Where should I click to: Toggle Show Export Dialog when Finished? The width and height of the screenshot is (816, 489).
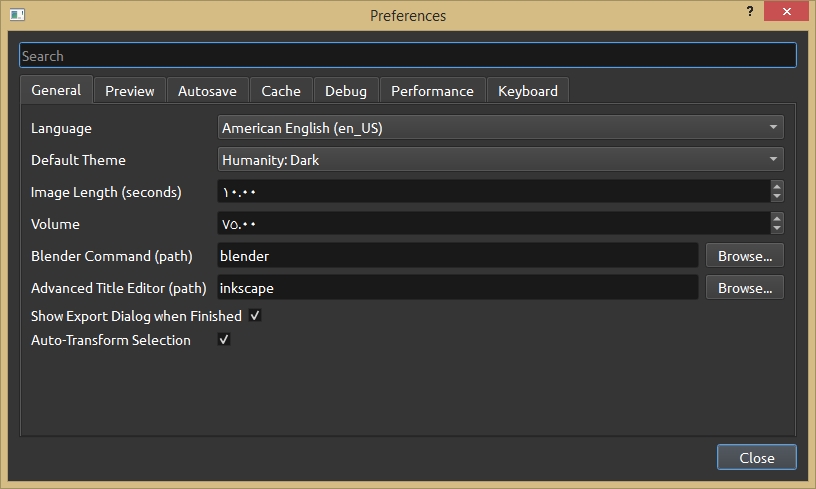click(255, 315)
